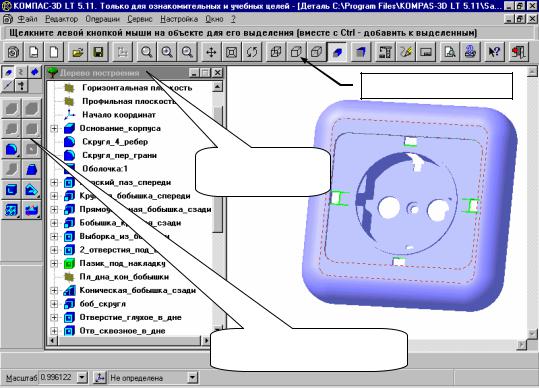Select Профильная плоскость in the tree
This screenshot has width=539, height=388.
129,101
